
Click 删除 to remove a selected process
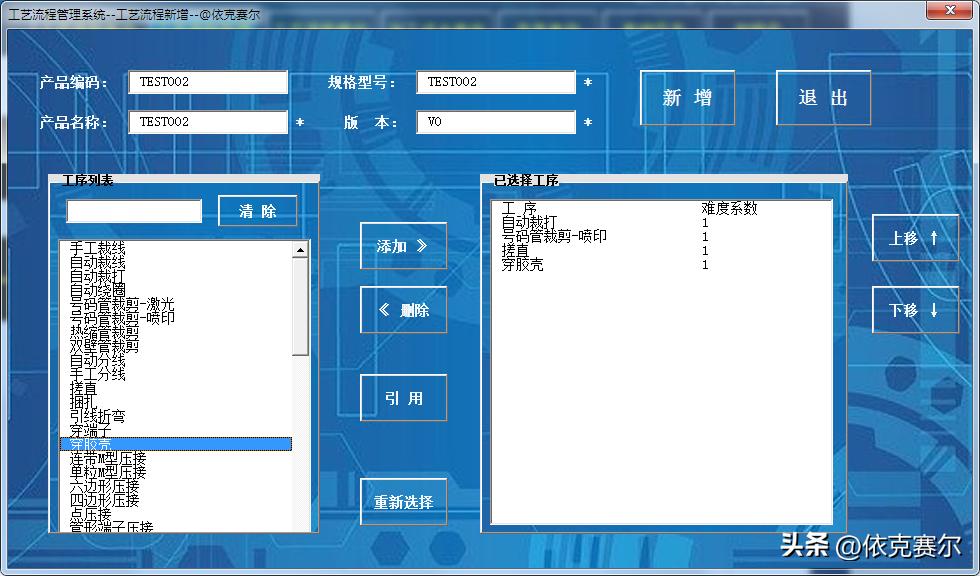point(403,310)
